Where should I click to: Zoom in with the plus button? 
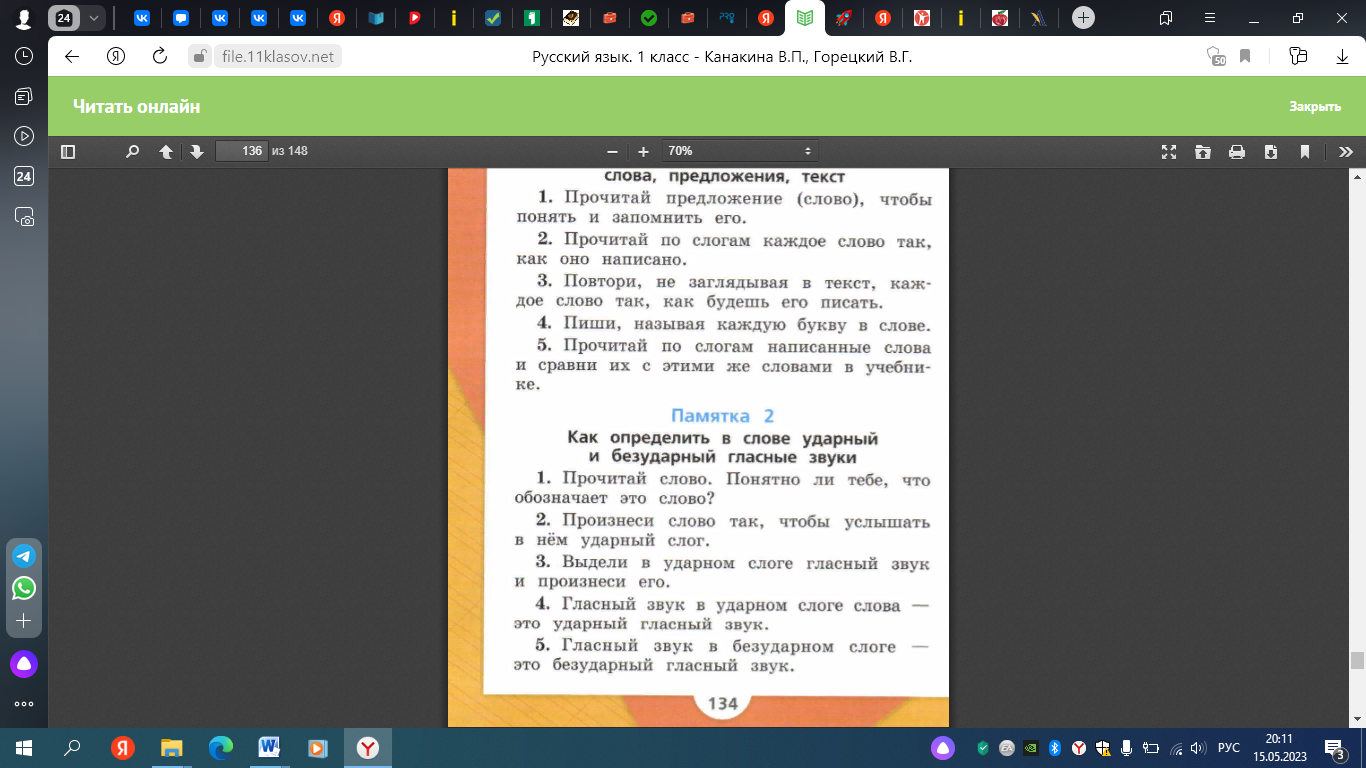(x=643, y=152)
